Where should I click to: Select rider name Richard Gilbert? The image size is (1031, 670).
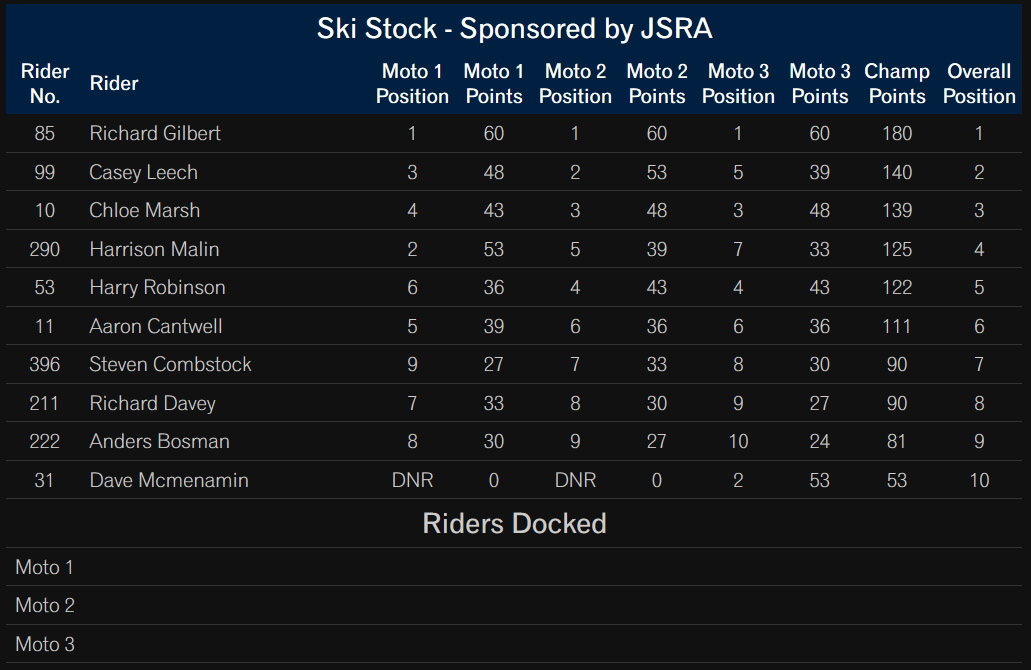[x=155, y=133]
